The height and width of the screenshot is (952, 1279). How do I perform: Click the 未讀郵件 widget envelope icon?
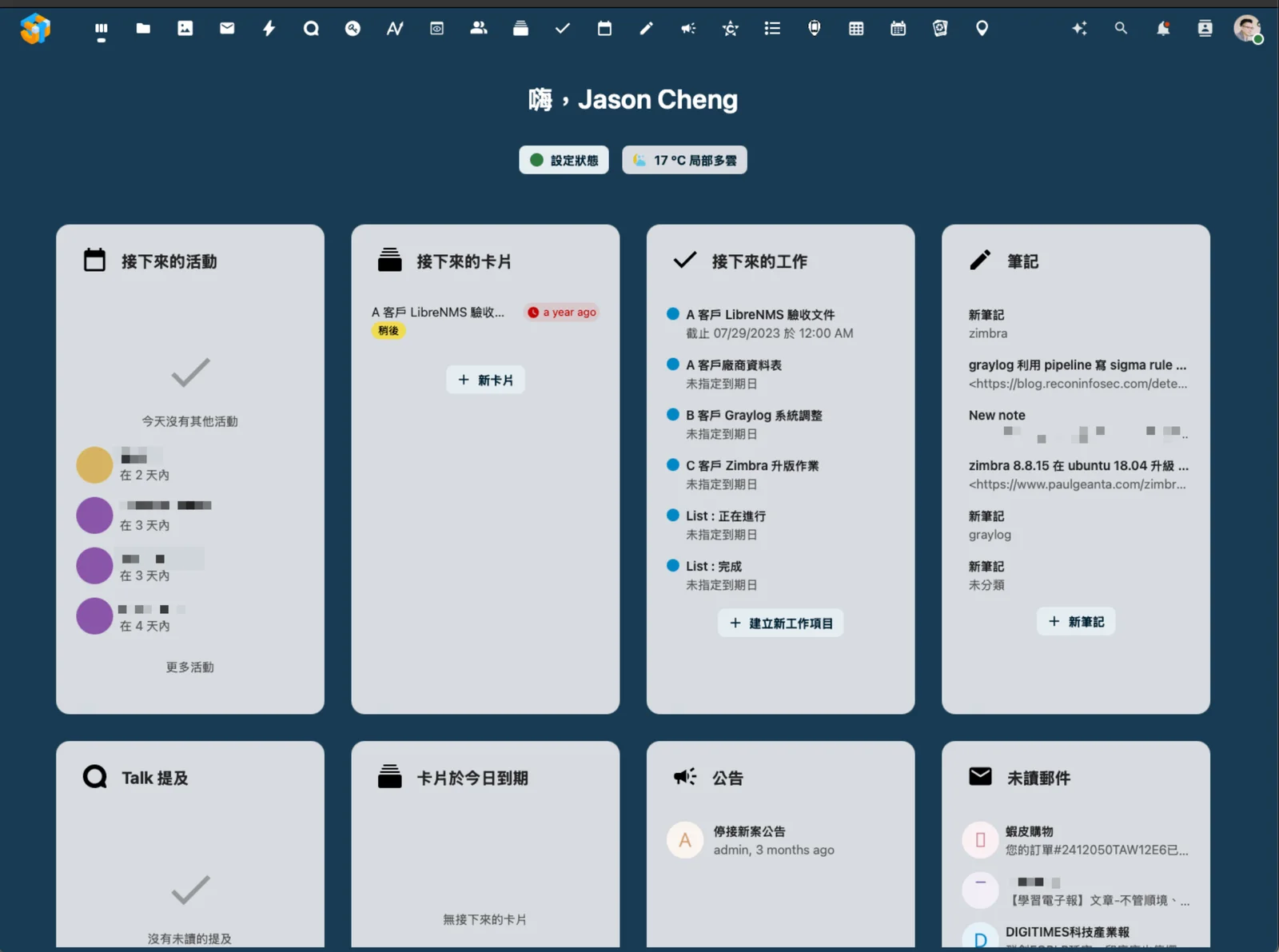click(x=980, y=777)
